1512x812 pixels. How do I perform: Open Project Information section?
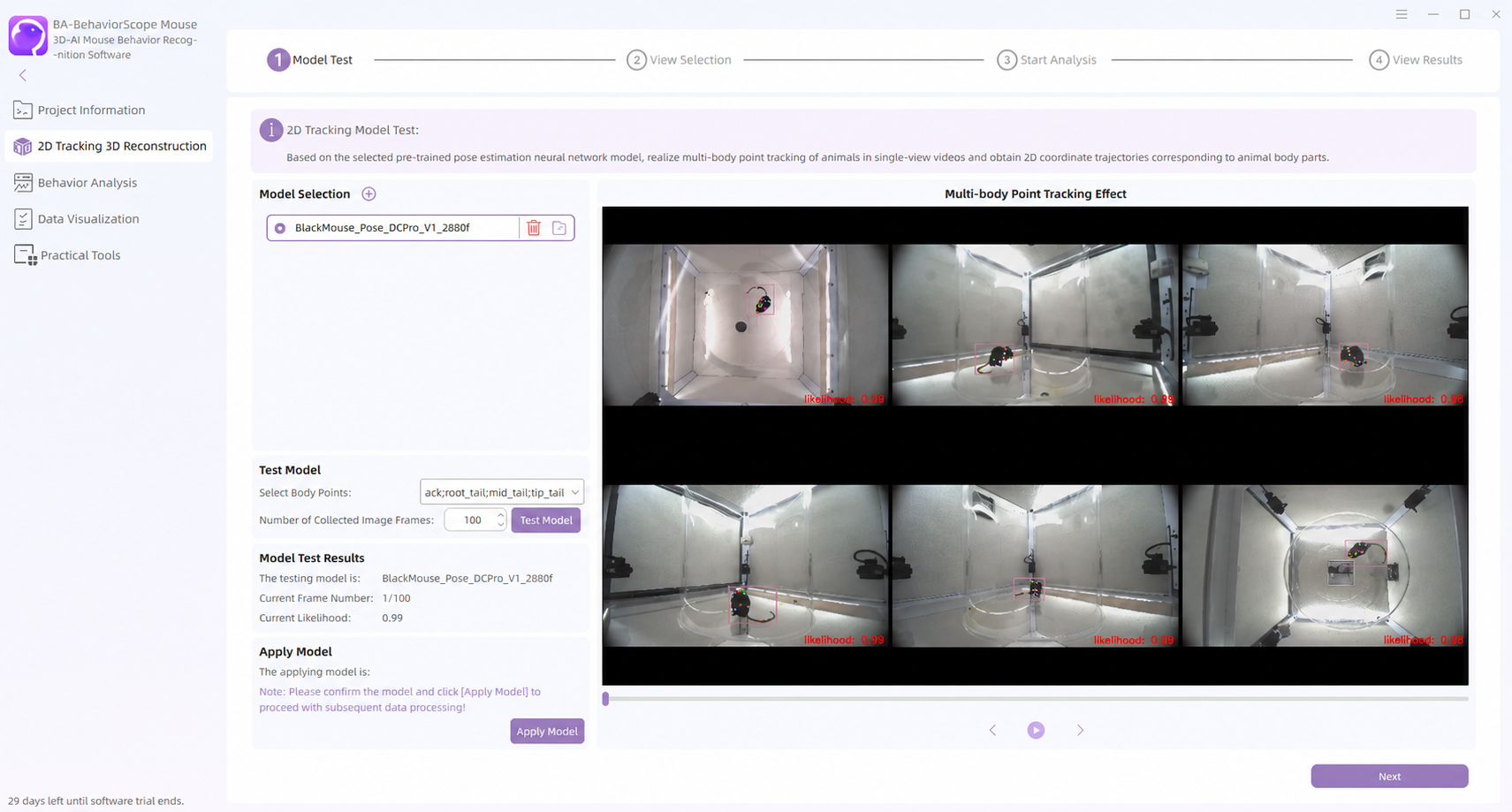click(x=91, y=110)
